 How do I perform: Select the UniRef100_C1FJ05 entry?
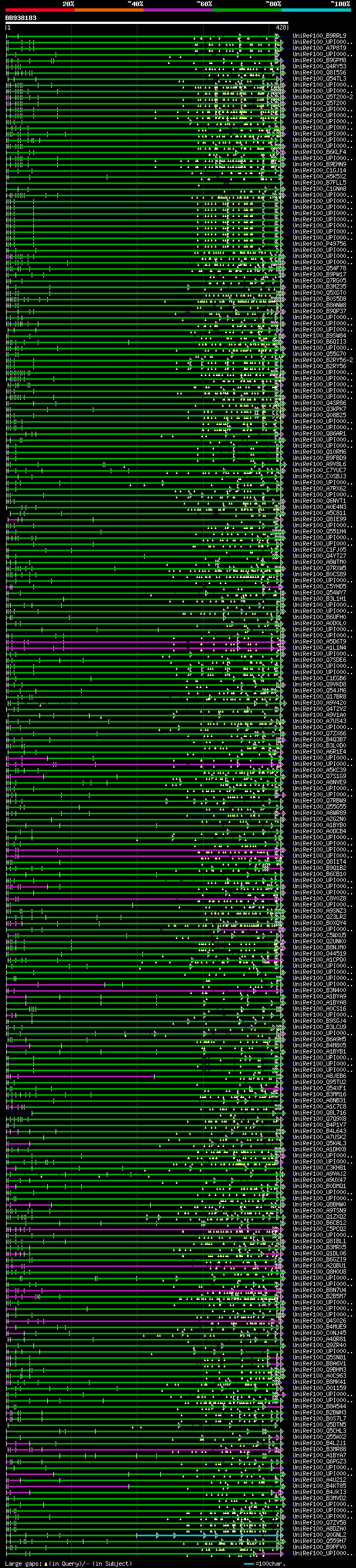tap(319, 550)
